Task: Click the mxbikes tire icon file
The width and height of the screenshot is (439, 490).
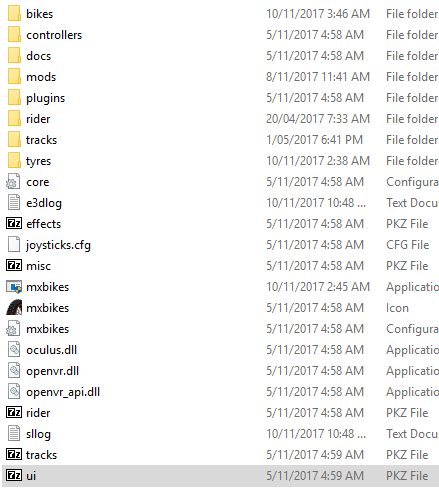Action: click(x=14, y=308)
